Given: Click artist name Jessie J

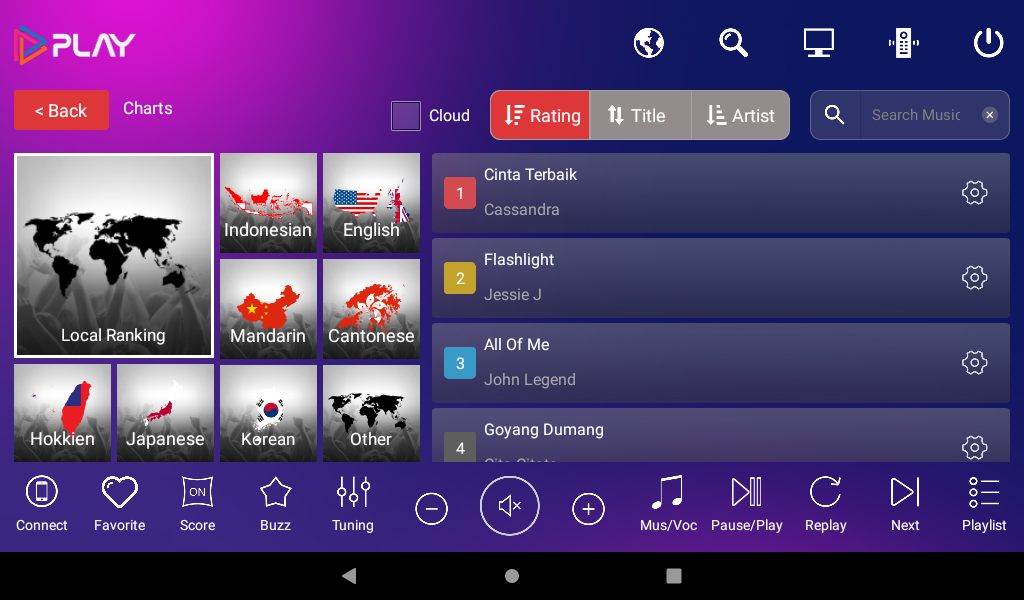Looking at the screenshot, I should (513, 294).
